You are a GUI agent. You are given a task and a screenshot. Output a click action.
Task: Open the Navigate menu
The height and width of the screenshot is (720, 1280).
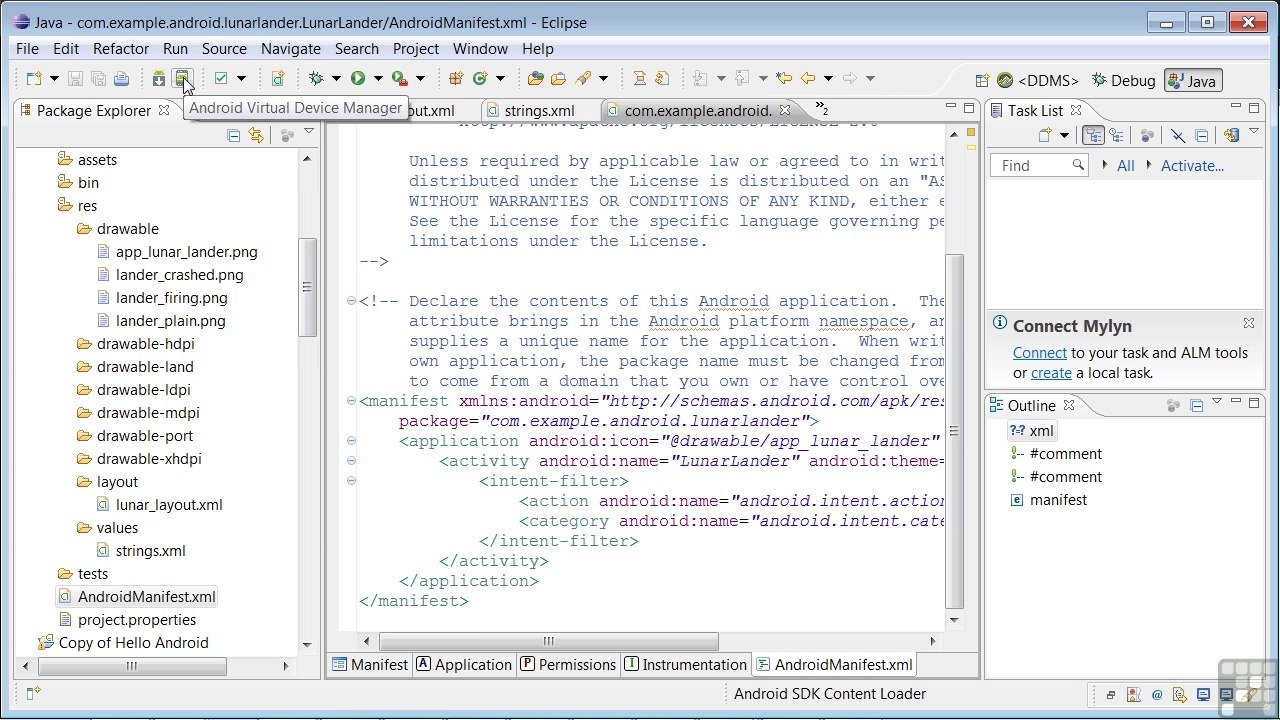tap(291, 48)
